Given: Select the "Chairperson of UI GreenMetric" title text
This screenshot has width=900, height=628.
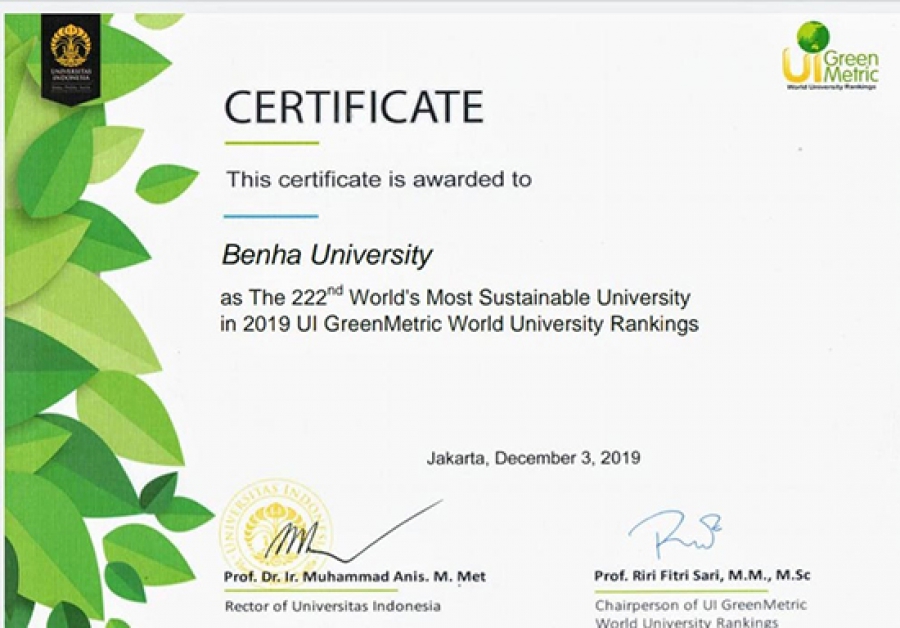Looking at the screenshot, I should (x=700, y=605).
